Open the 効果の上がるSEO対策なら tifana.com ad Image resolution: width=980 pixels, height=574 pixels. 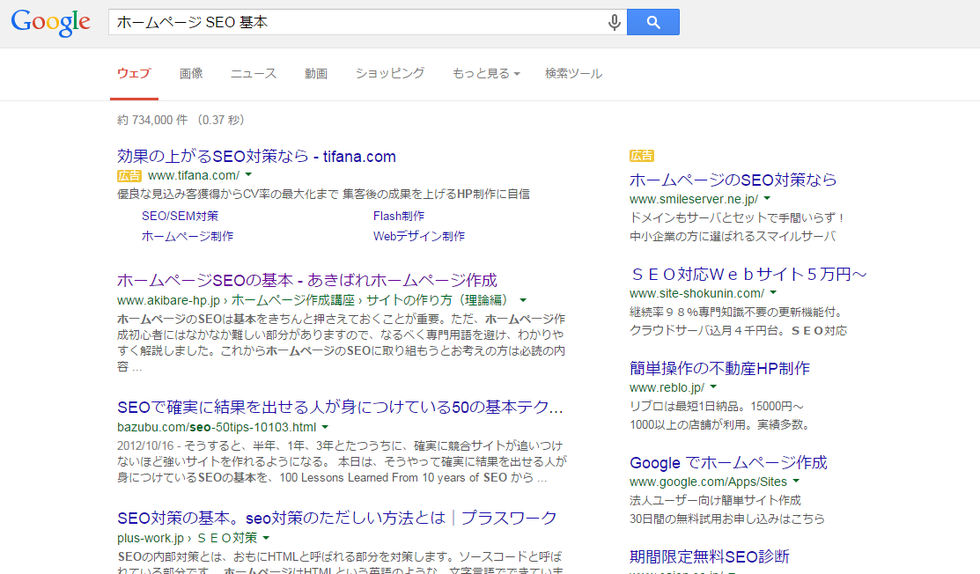[x=256, y=156]
